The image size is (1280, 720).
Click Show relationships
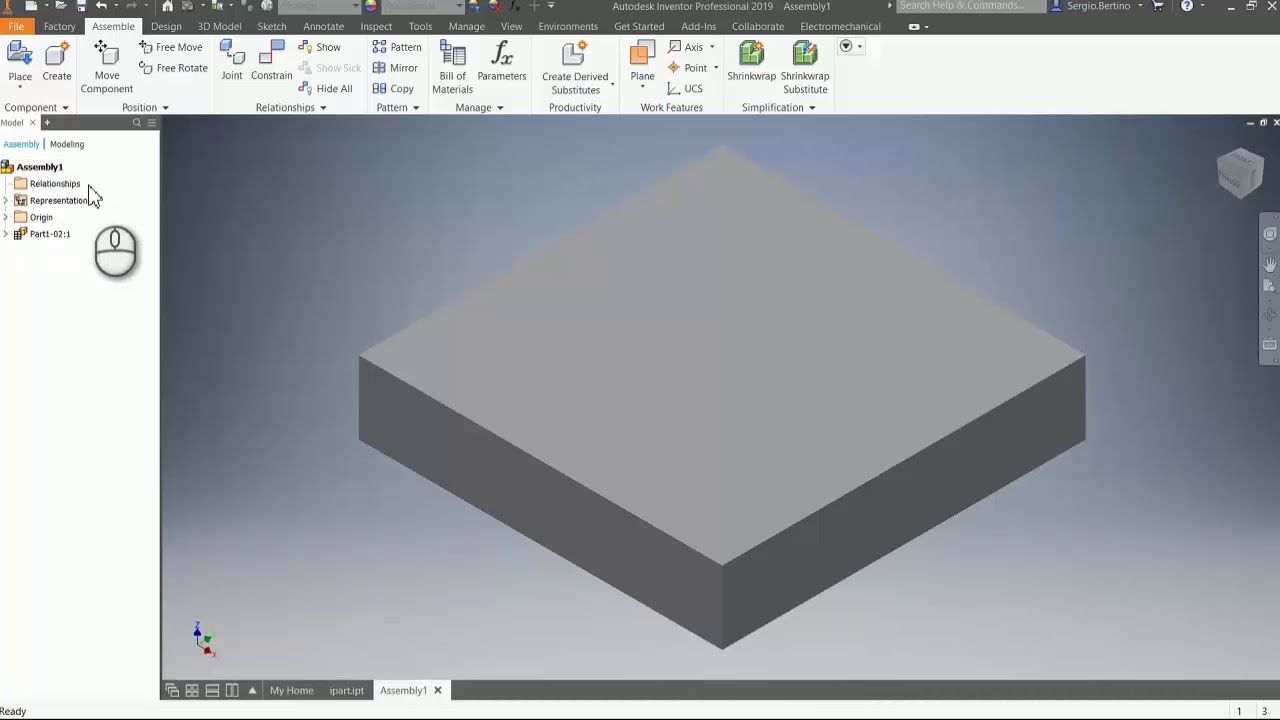pos(320,47)
